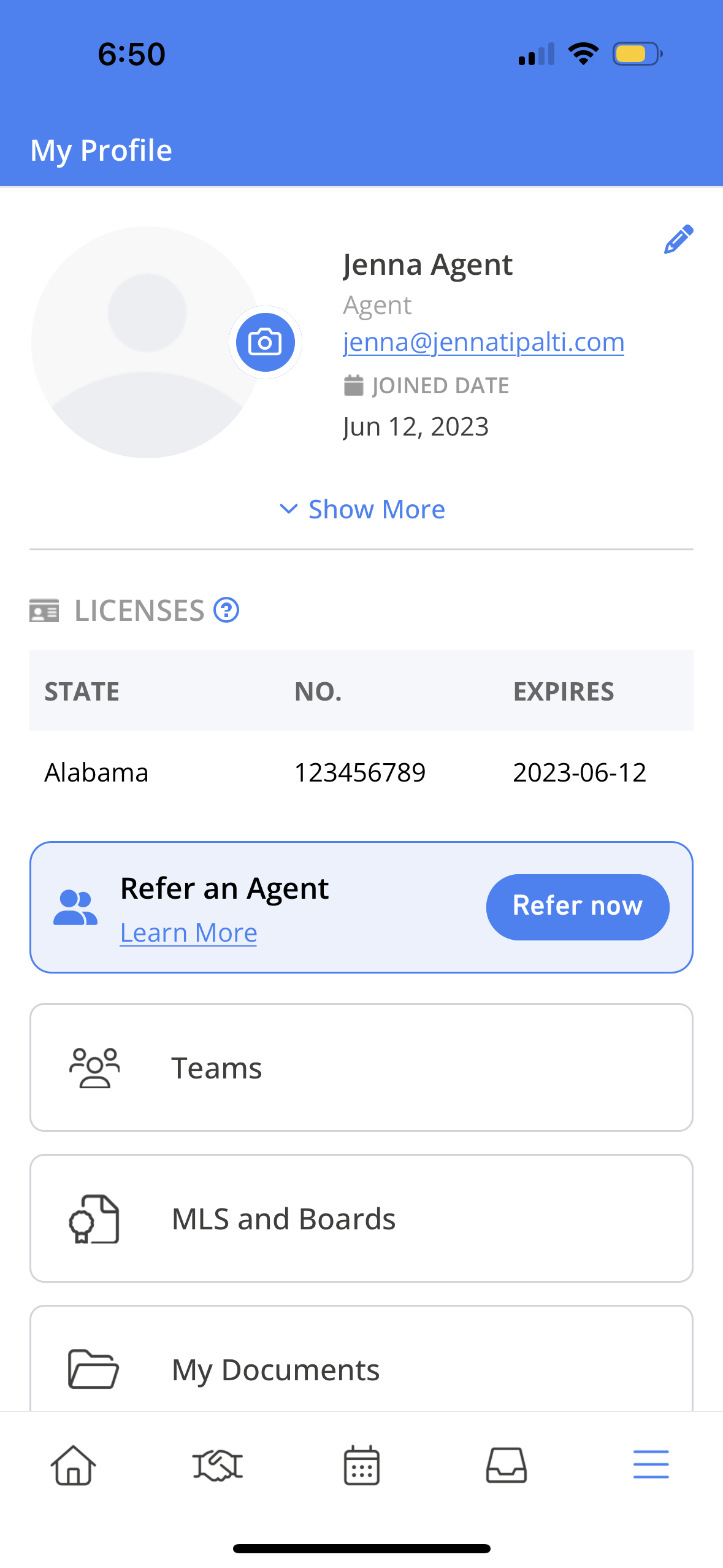This screenshot has height=1568, width=723.
Task: Open the calendar tab in bottom bar
Action: click(362, 1465)
